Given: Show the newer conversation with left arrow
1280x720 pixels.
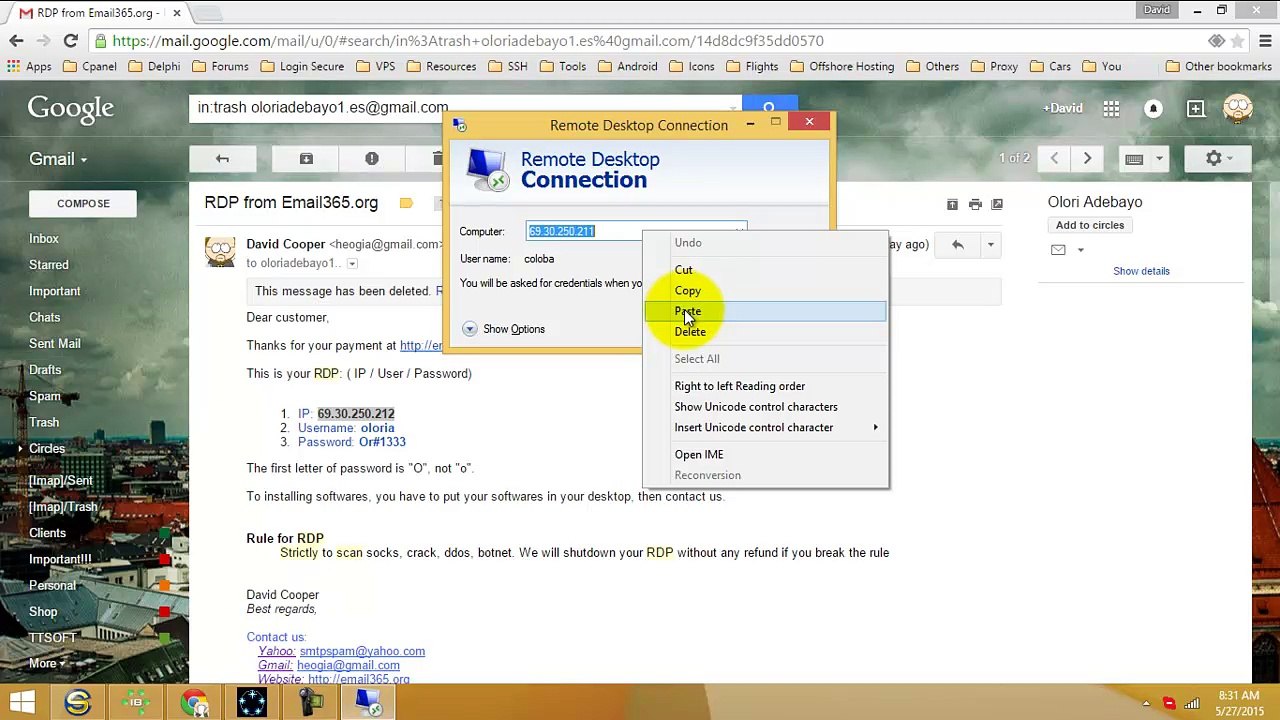Looking at the screenshot, I should [1054, 159].
